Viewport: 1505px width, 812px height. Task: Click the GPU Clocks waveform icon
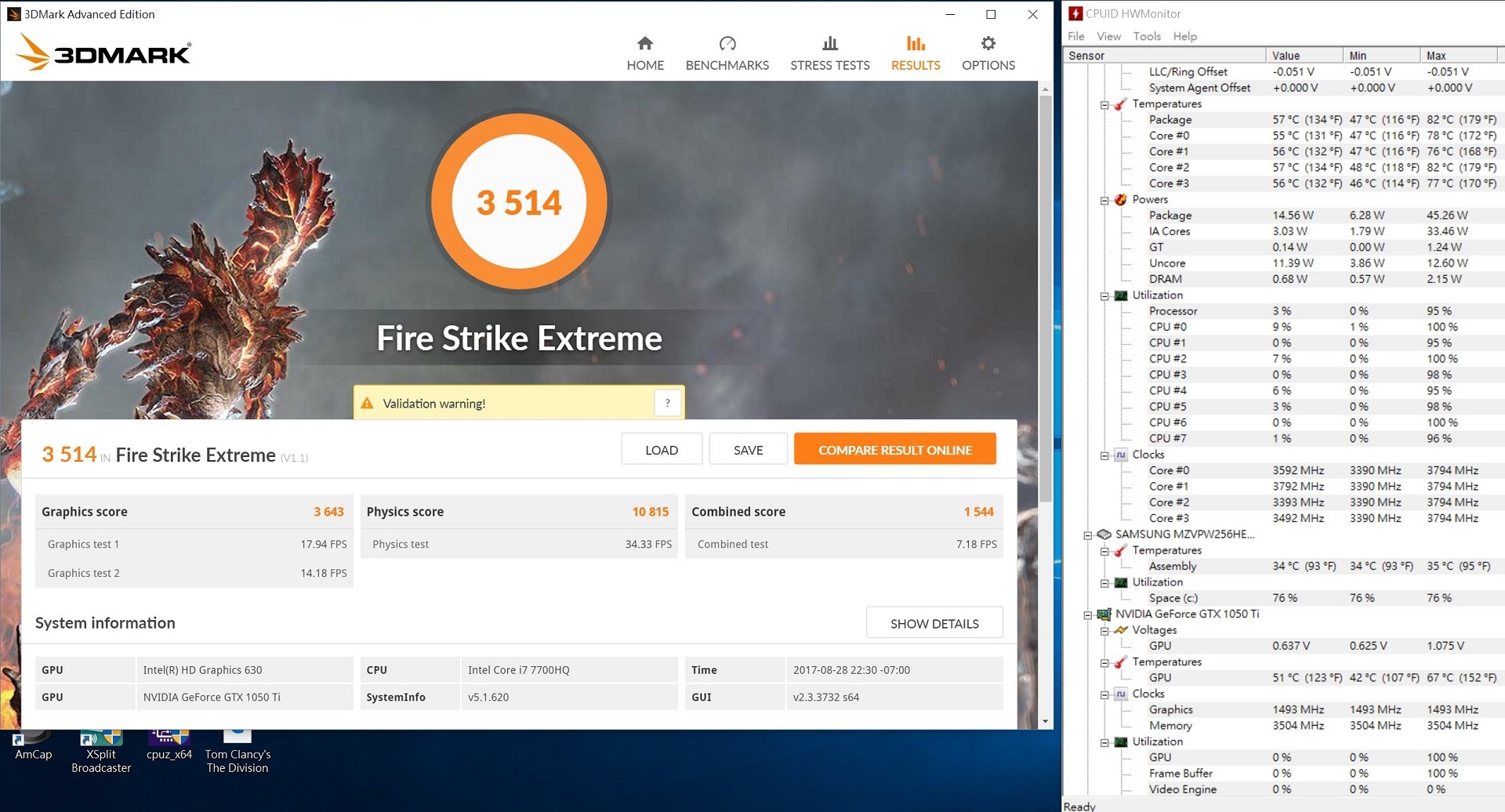click(1121, 694)
